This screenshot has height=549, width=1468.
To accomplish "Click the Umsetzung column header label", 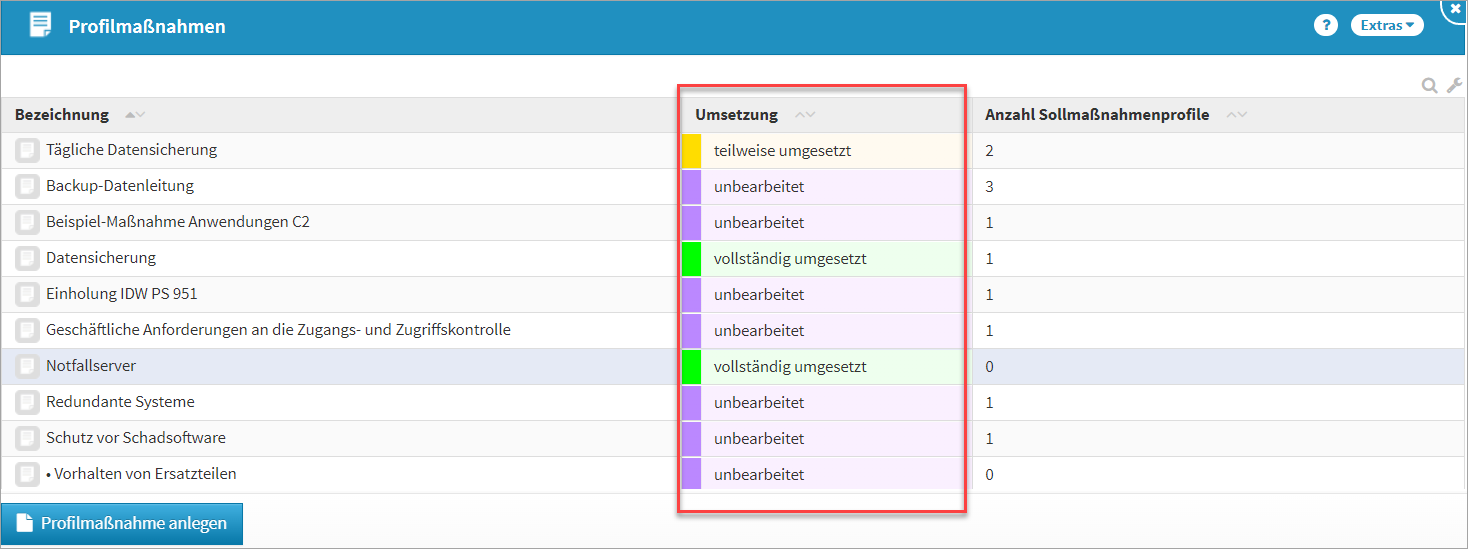I will pos(736,115).
